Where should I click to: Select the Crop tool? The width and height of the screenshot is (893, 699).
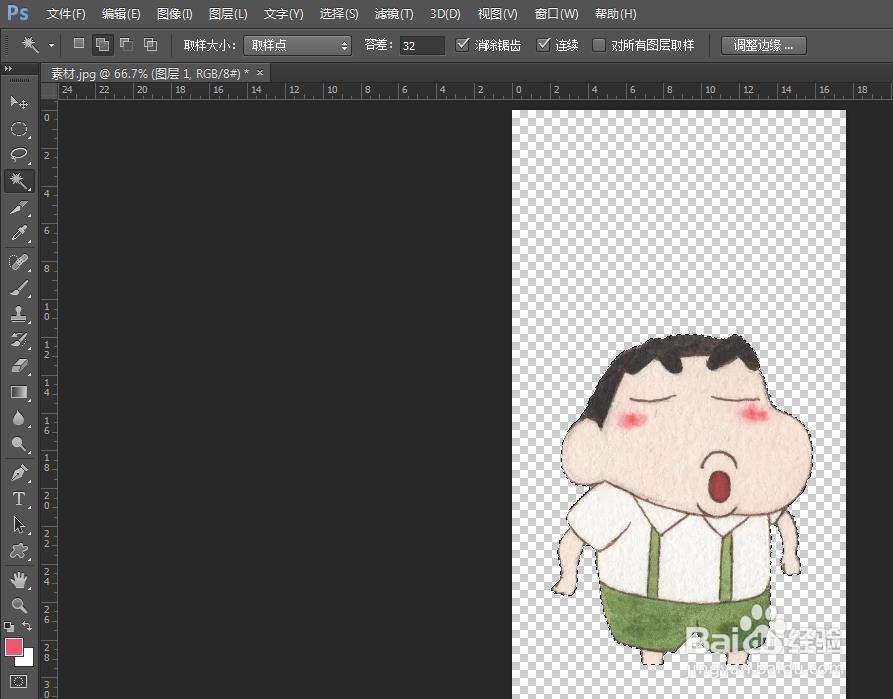19,207
